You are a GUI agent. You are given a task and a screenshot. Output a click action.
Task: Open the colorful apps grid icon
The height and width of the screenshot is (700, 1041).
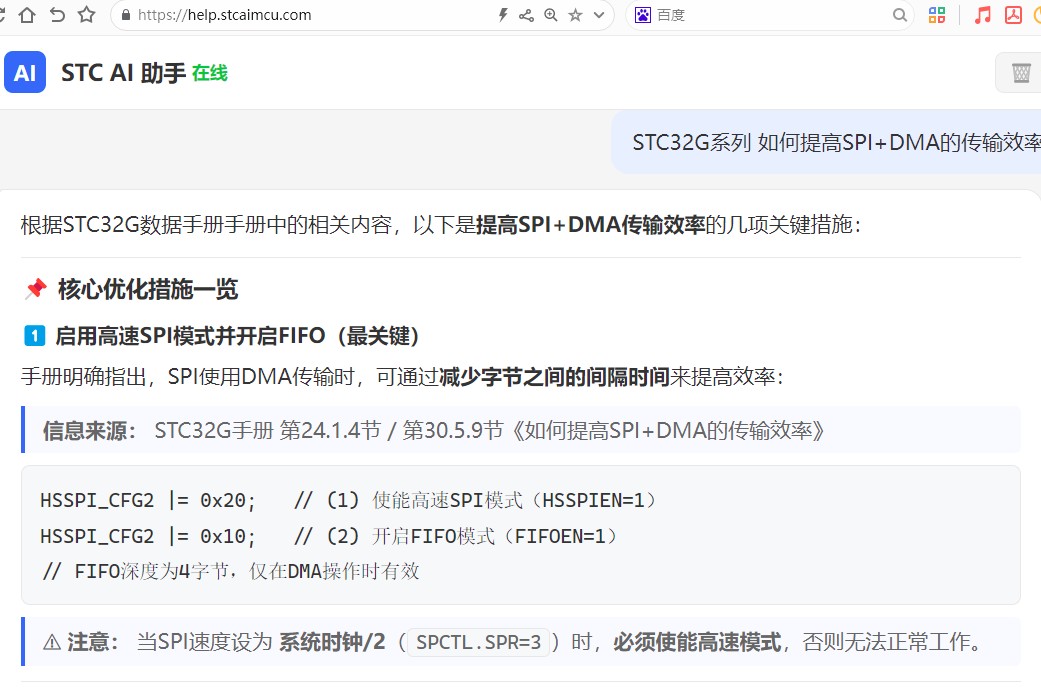click(937, 15)
